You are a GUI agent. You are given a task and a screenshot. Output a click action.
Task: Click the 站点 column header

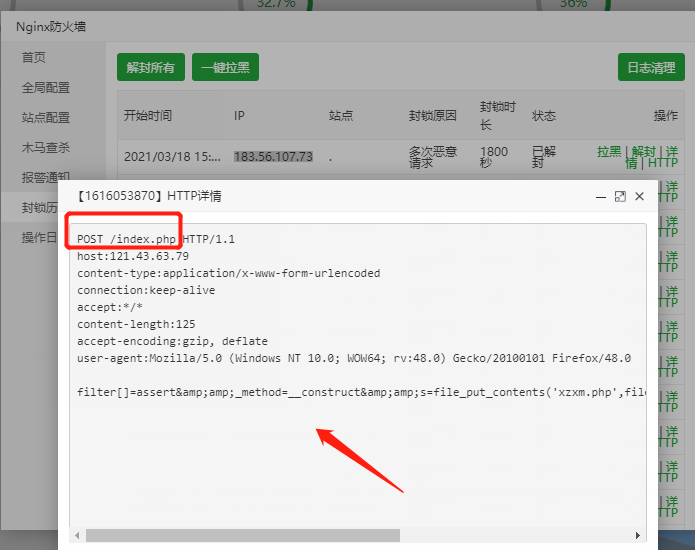[x=341, y=116]
